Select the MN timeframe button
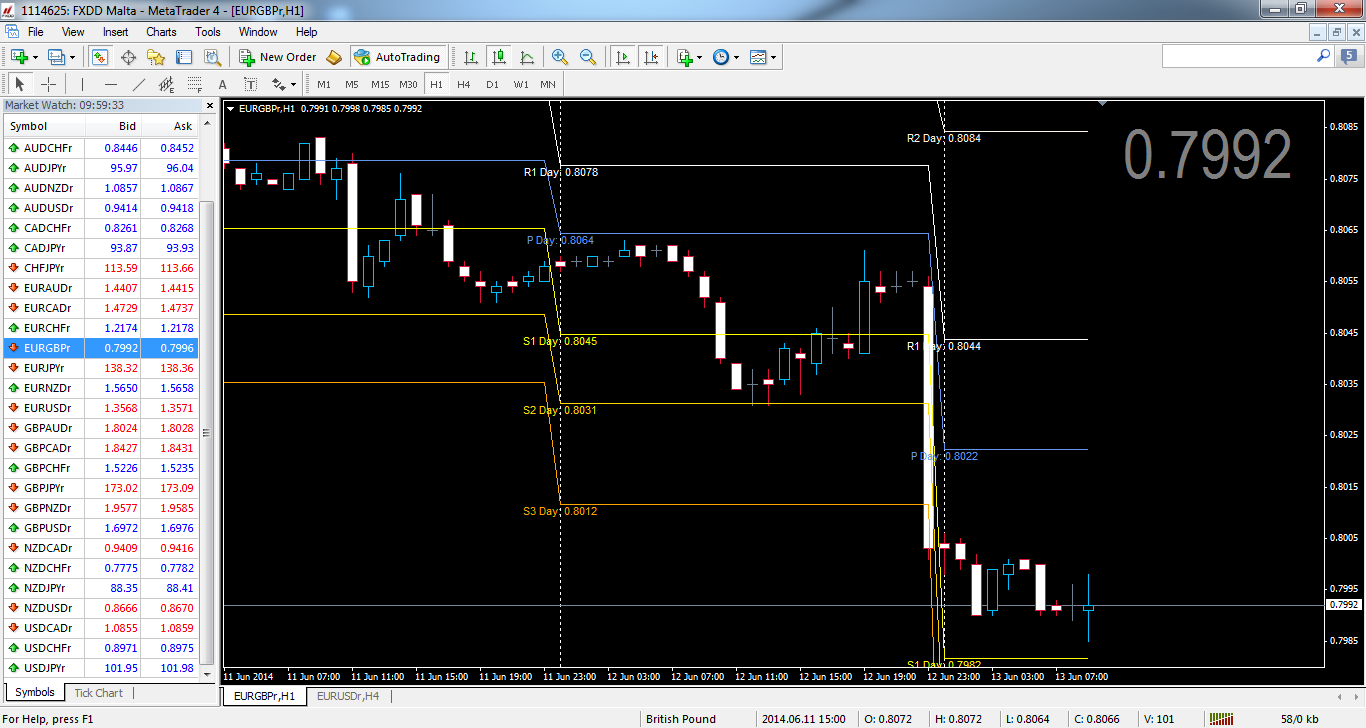The image size is (1366, 728). click(x=548, y=84)
